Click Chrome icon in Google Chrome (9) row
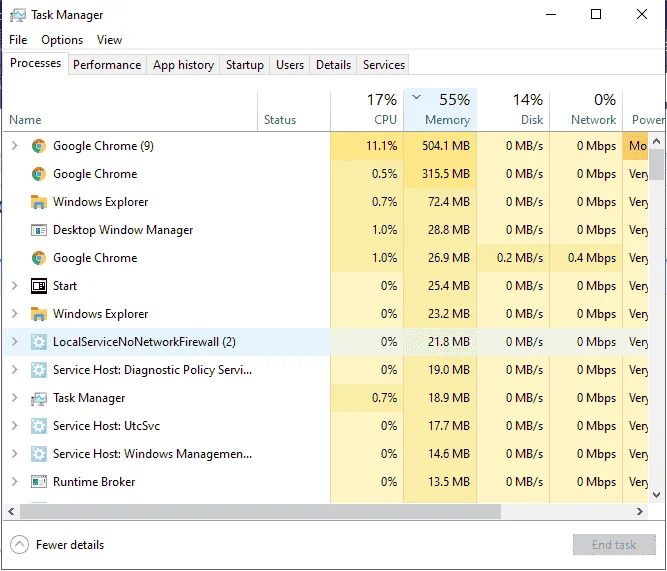 39,146
